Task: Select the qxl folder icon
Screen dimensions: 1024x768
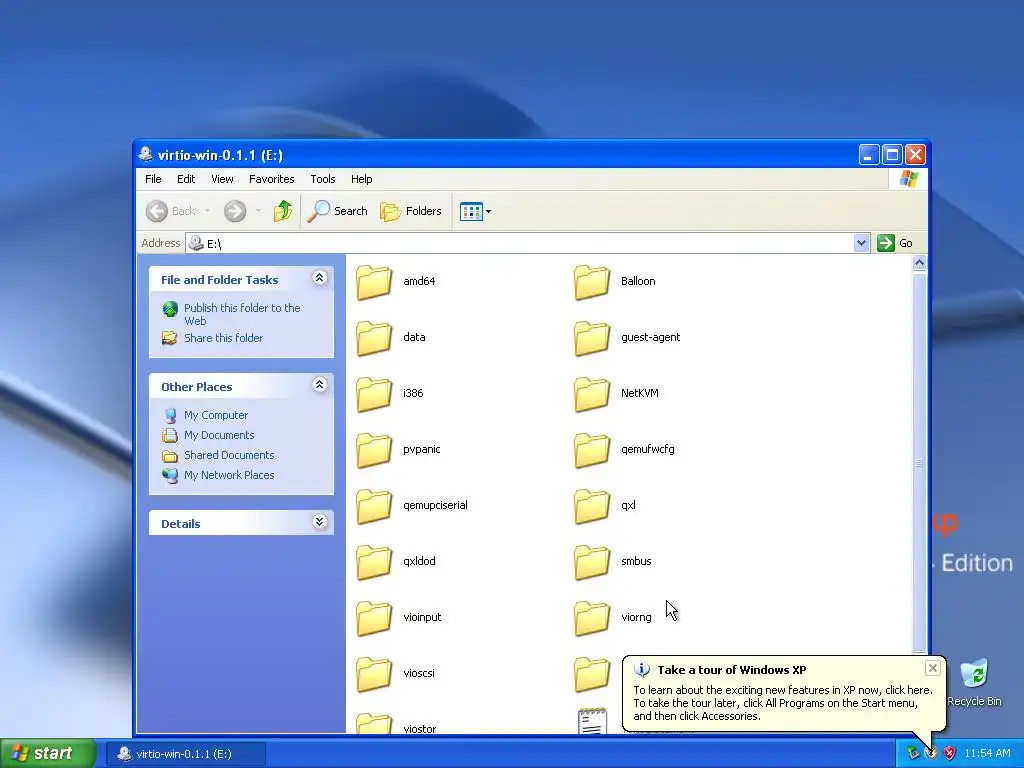Action: [592, 506]
